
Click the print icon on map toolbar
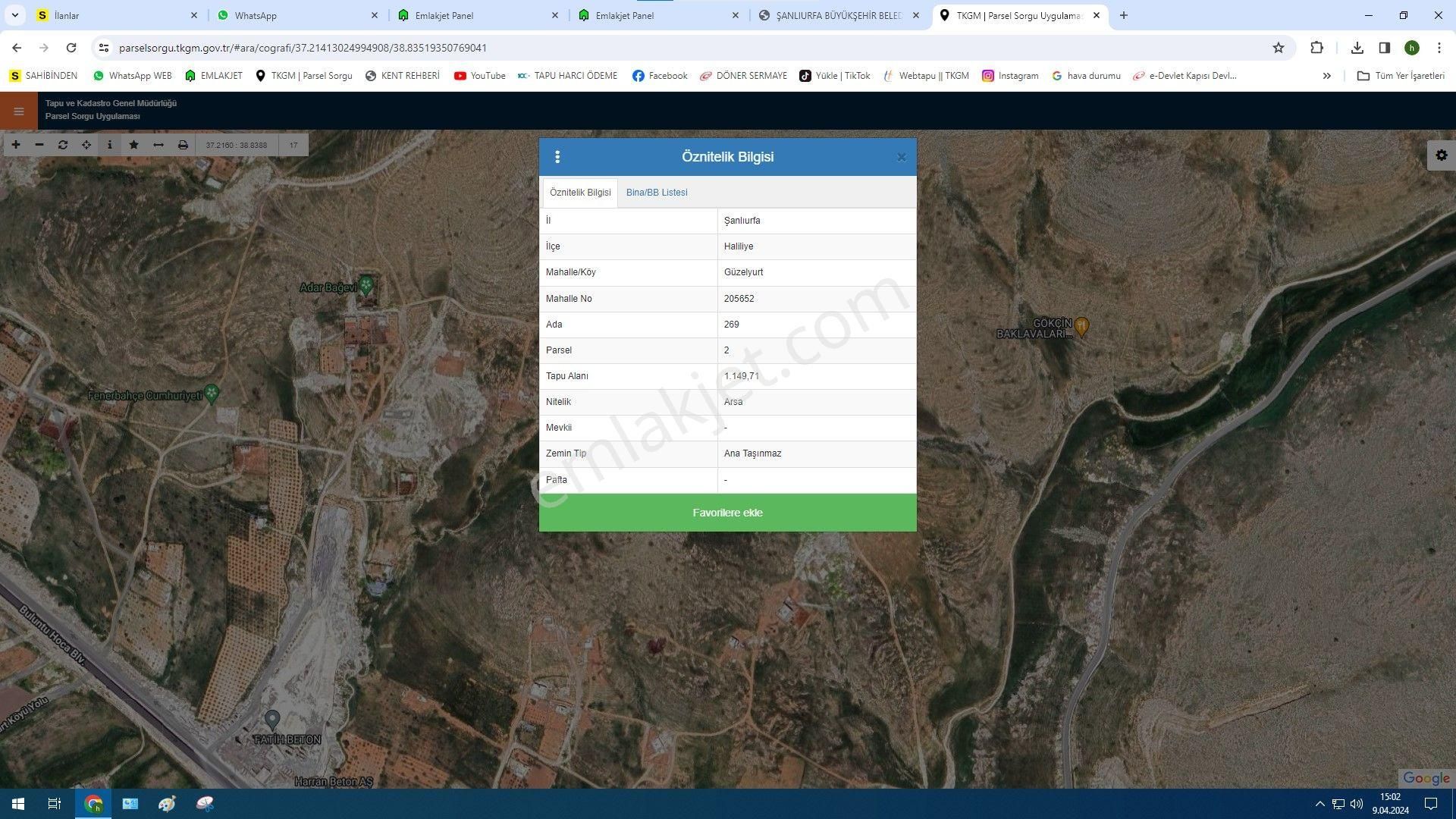click(x=182, y=145)
